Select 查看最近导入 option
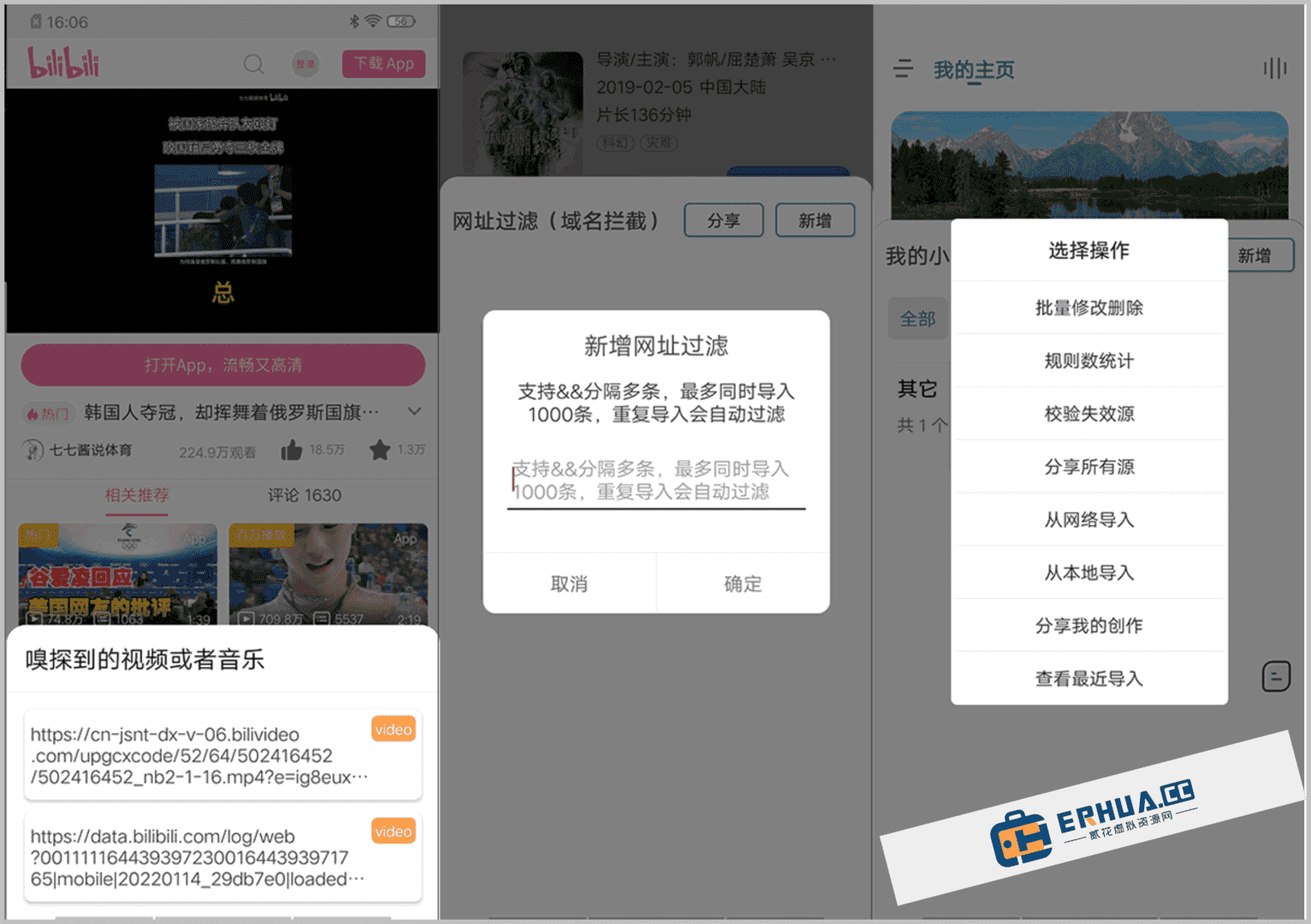This screenshot has width=1311, height=924. [1089, 678]
